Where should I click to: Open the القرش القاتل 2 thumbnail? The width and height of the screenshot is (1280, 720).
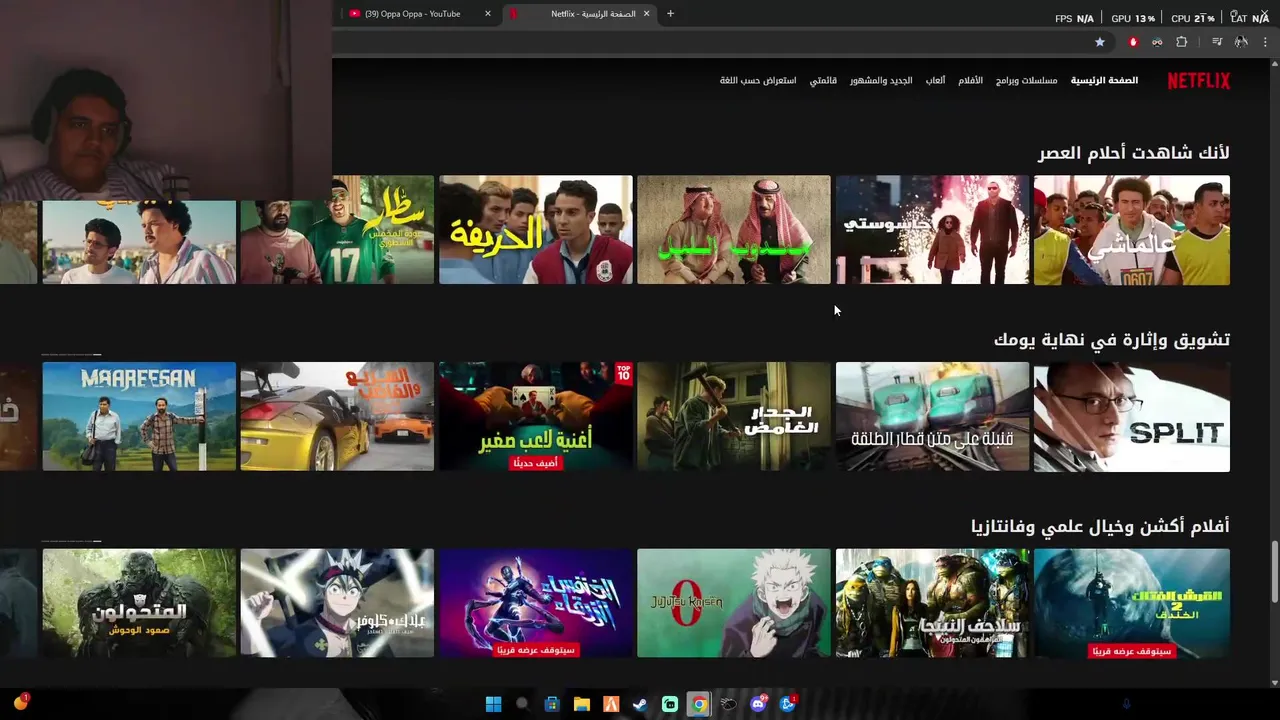(x=1132, y=603)
